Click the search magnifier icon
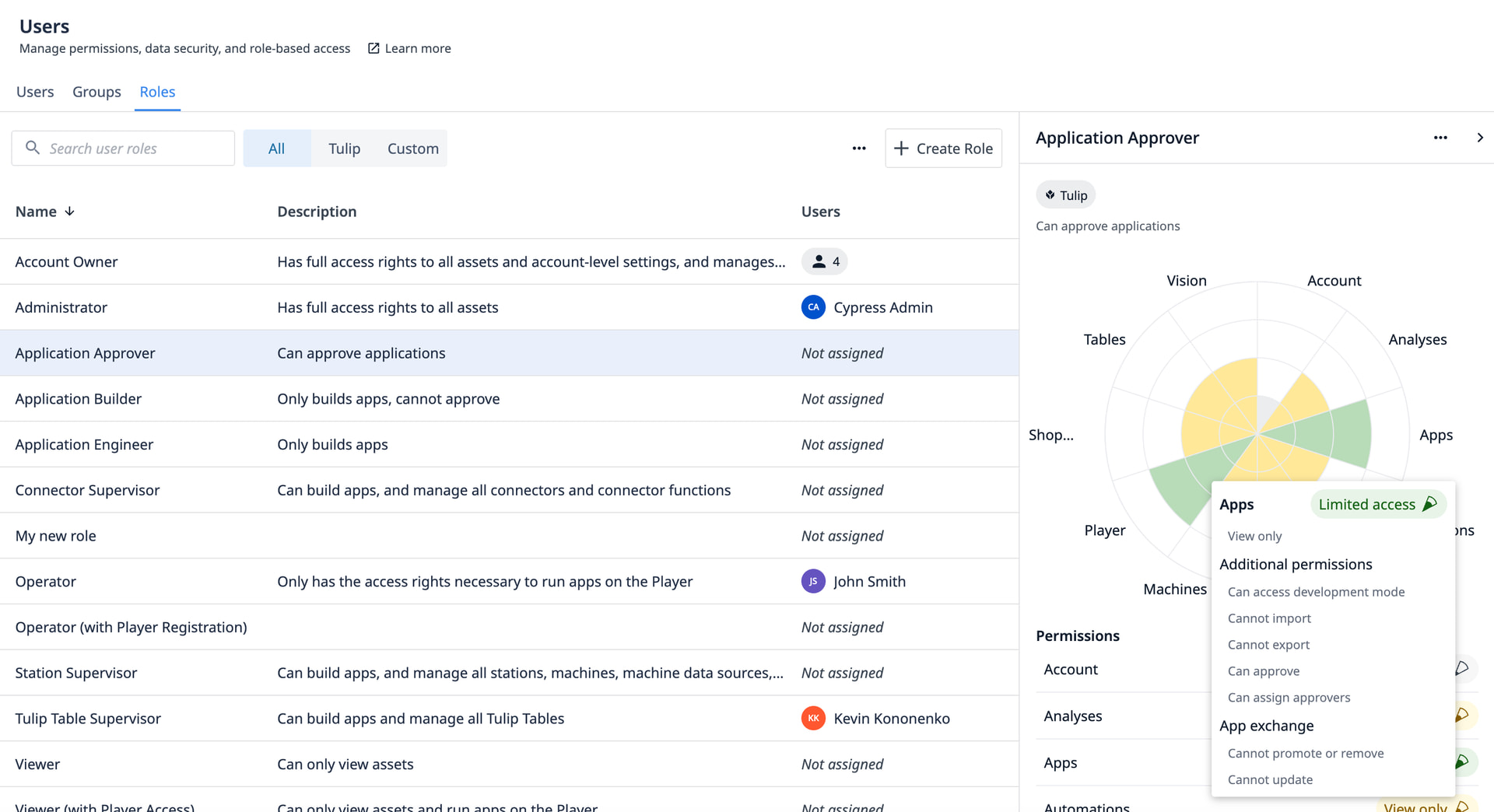 (x=33, y=148)
